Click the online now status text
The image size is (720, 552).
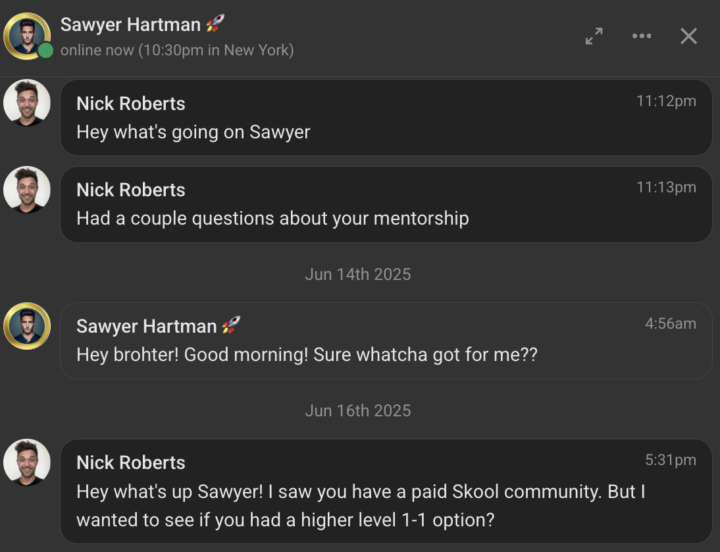[x=176, y=50]
